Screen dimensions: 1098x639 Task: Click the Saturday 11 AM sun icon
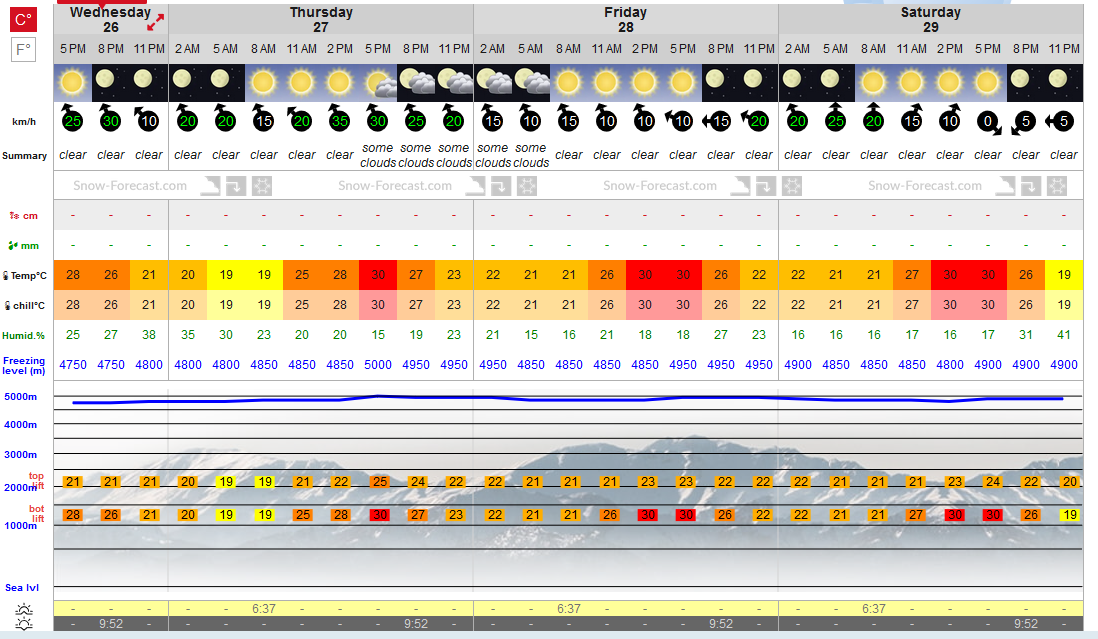(912, 83)
